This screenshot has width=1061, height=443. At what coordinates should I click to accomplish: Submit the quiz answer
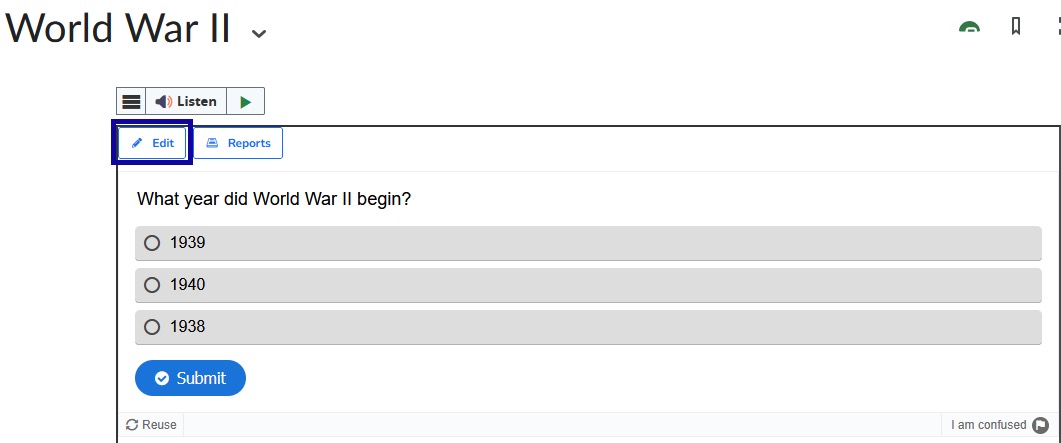[x=190, y=378]
